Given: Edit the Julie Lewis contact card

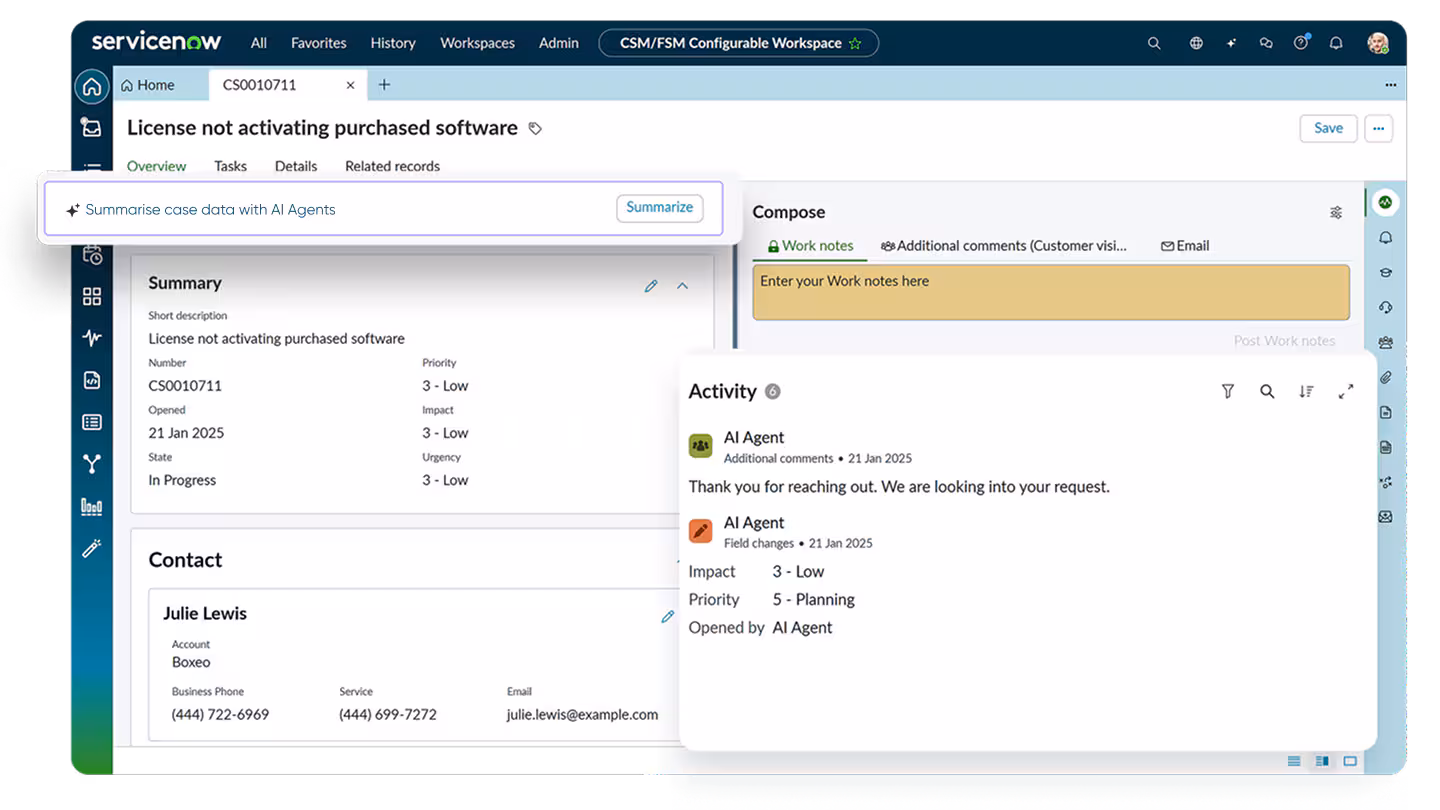Looking at the screenshot, I should pos(667,617).
